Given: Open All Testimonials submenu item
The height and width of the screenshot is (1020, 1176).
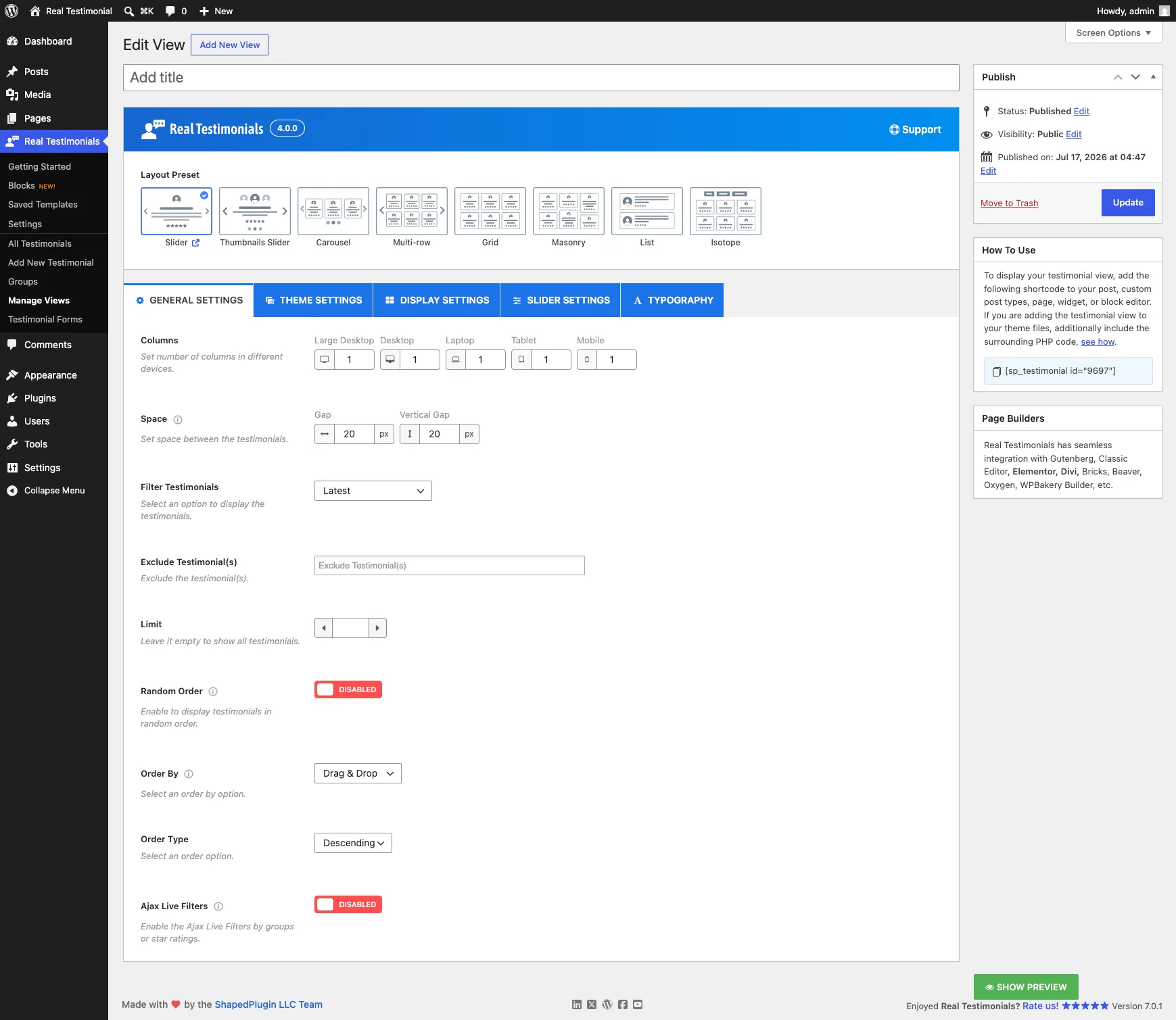Looking at the screenshot, I should (40, 244).
